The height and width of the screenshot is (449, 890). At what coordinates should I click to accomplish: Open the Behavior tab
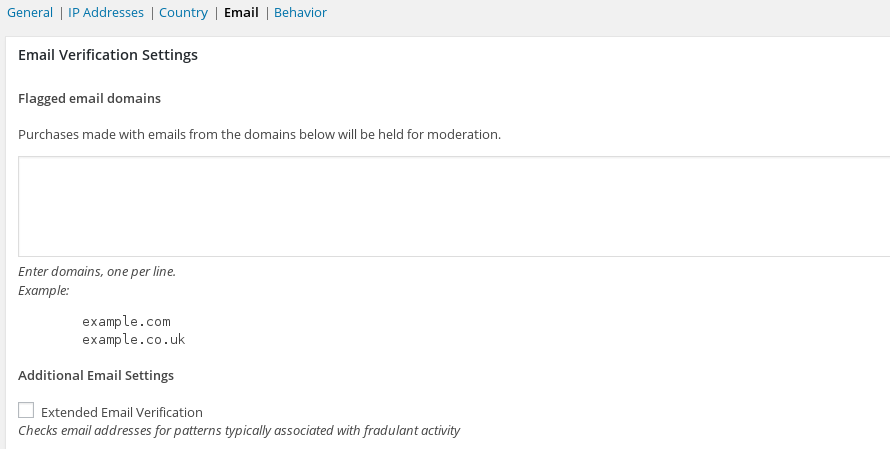pos(300,13)
